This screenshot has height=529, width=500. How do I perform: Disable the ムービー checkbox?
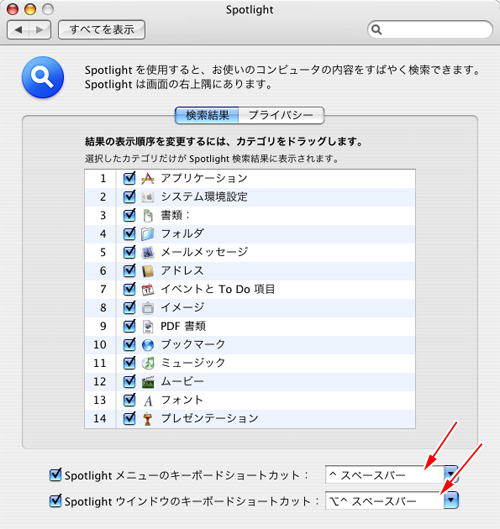click(x=129, y=382)
